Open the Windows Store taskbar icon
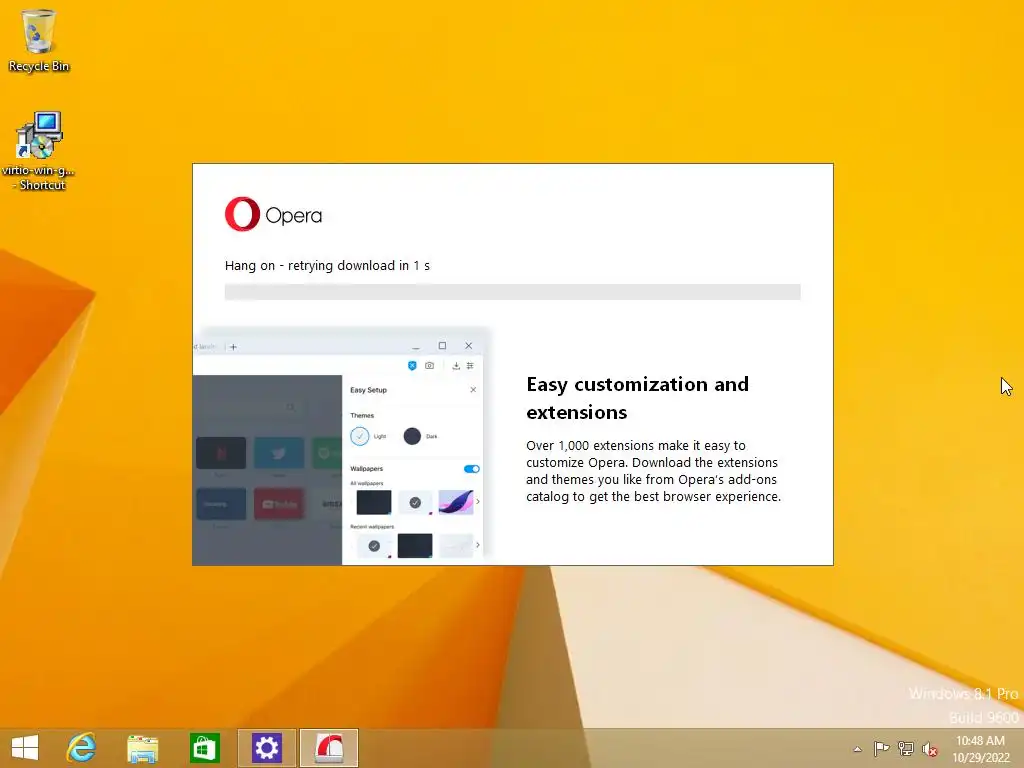The image size is (1024, 768). [204, 748]
